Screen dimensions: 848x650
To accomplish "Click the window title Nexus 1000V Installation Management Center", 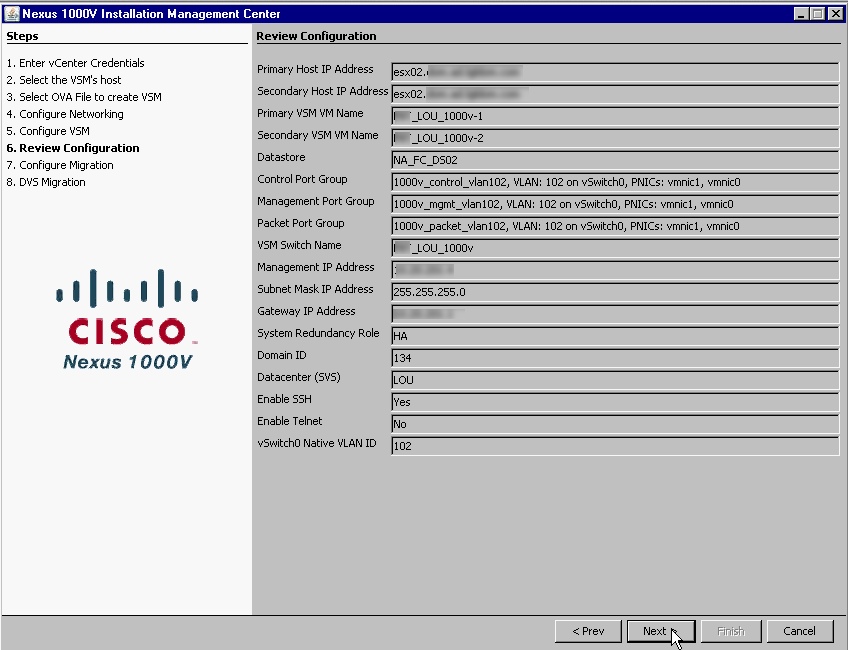I will [151, 14].
